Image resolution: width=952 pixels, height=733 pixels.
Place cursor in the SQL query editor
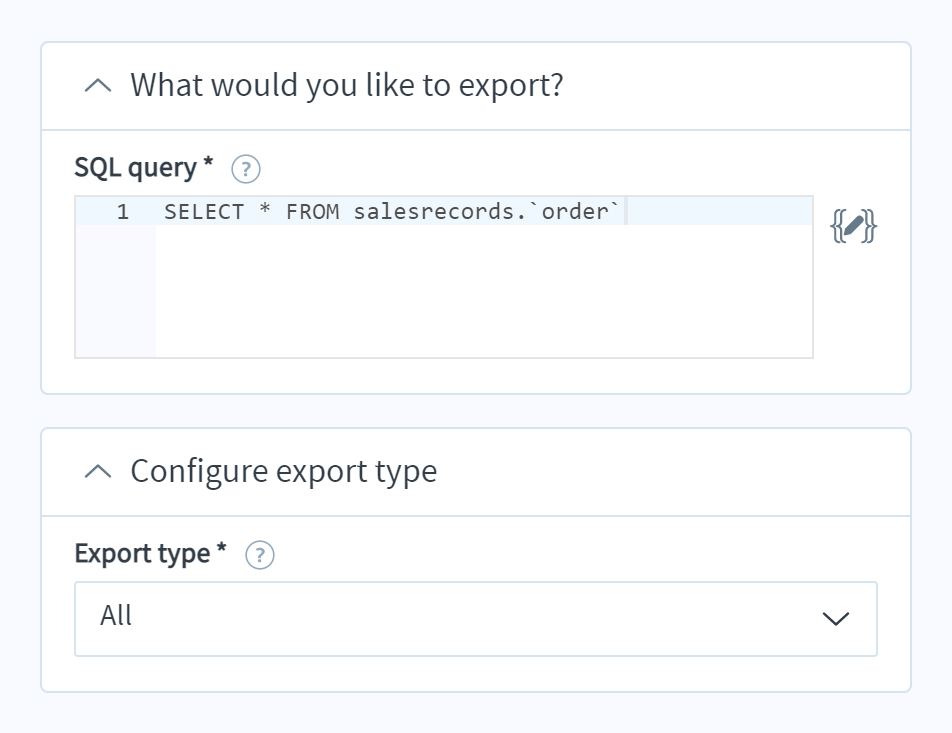pyautogui.click(x=450, y=280)
